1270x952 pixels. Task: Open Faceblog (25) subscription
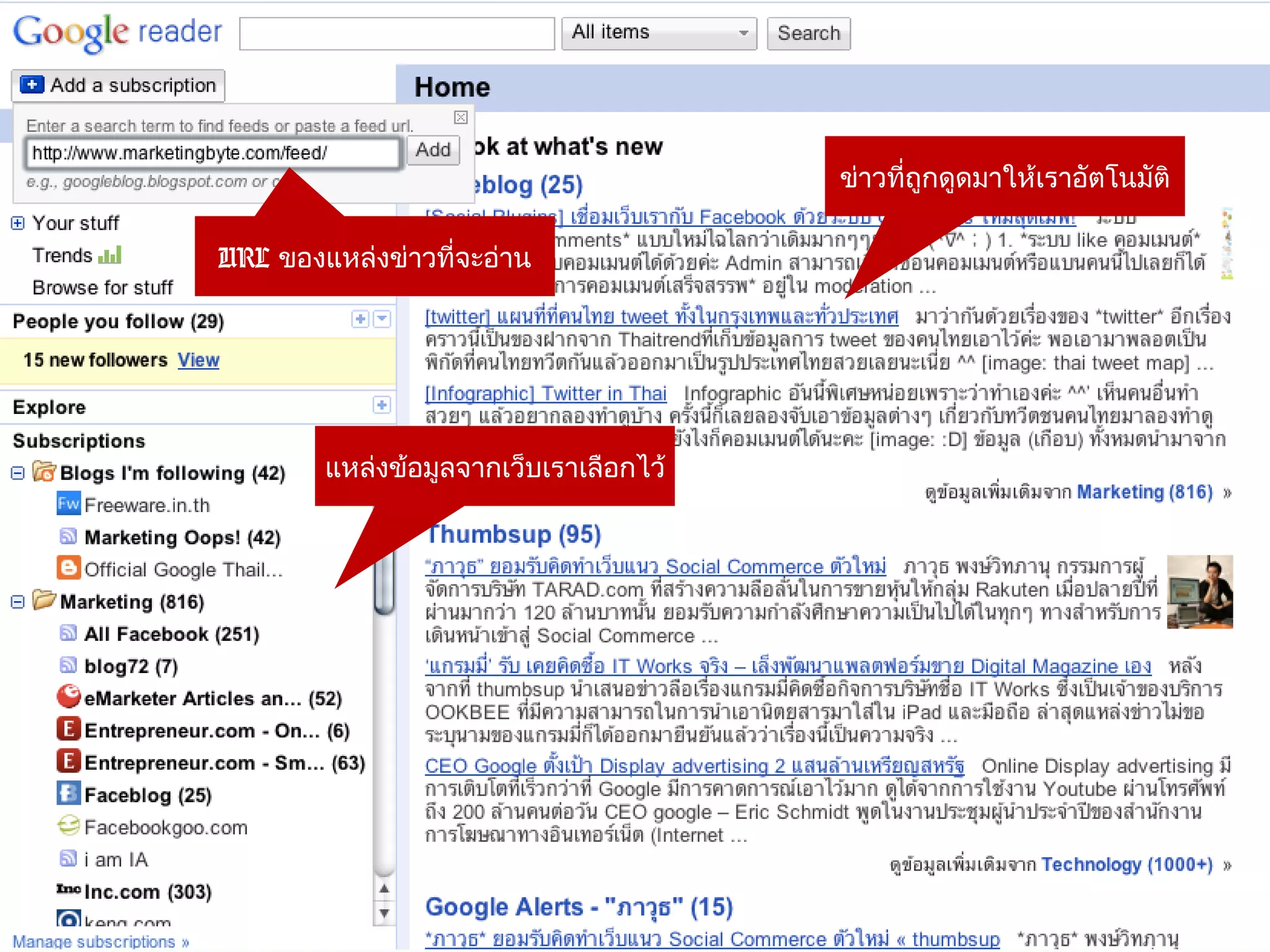(148, 795)
